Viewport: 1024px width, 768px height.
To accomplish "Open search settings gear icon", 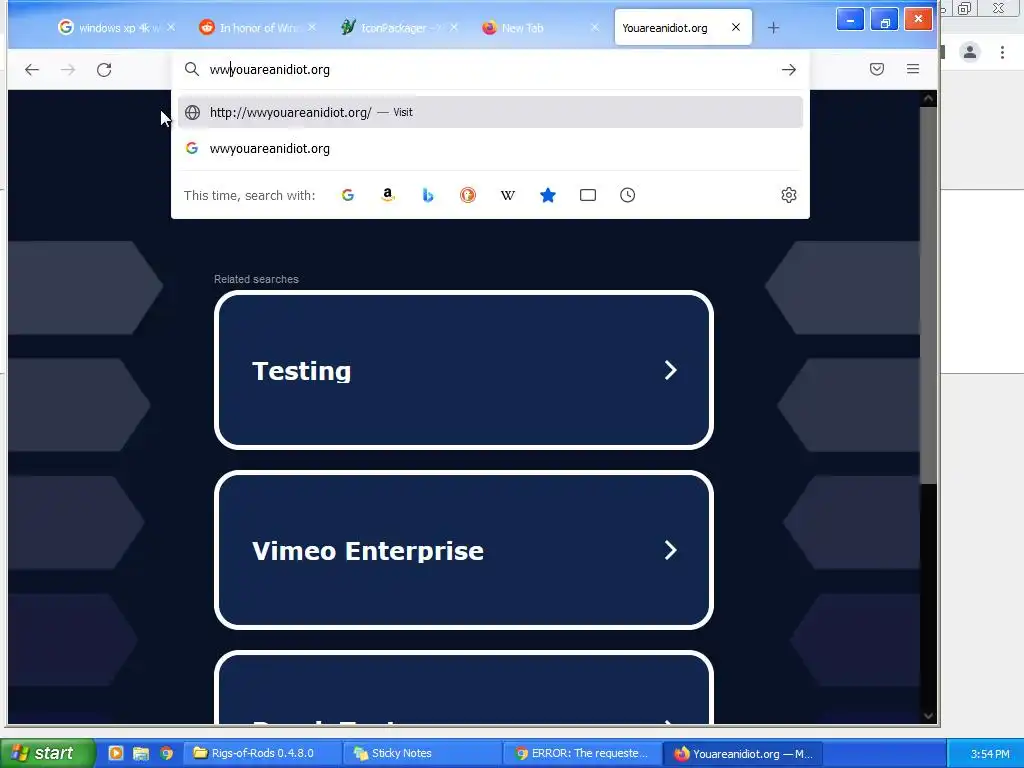I will [789, 195].
